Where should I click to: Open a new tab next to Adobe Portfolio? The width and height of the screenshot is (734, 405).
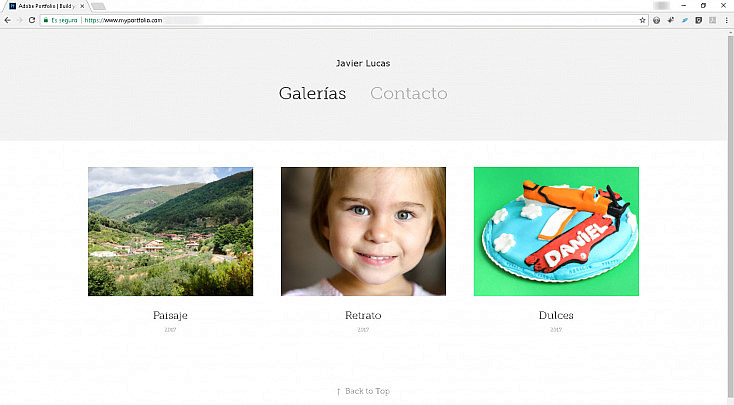click(x=98, y=6)
